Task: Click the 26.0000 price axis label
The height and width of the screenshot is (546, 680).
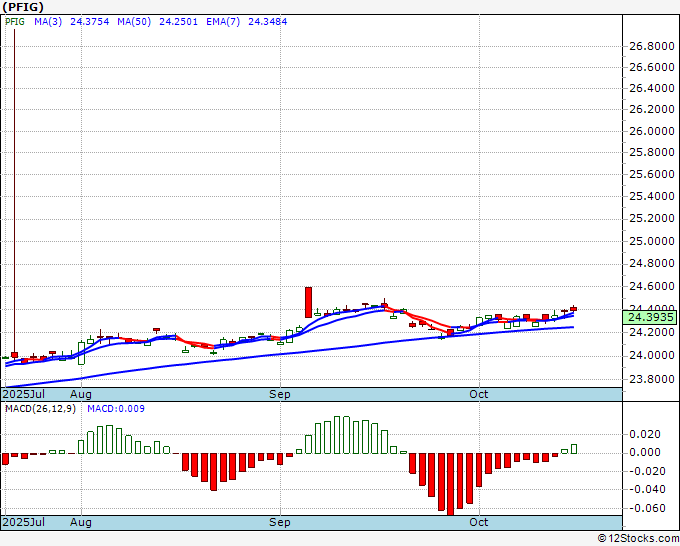Action: [651, 131]
